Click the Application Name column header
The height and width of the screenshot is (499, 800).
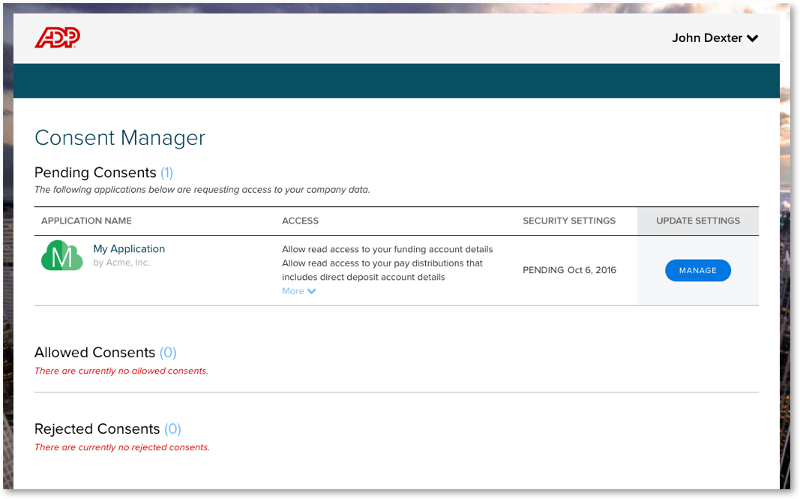point(86,221)
